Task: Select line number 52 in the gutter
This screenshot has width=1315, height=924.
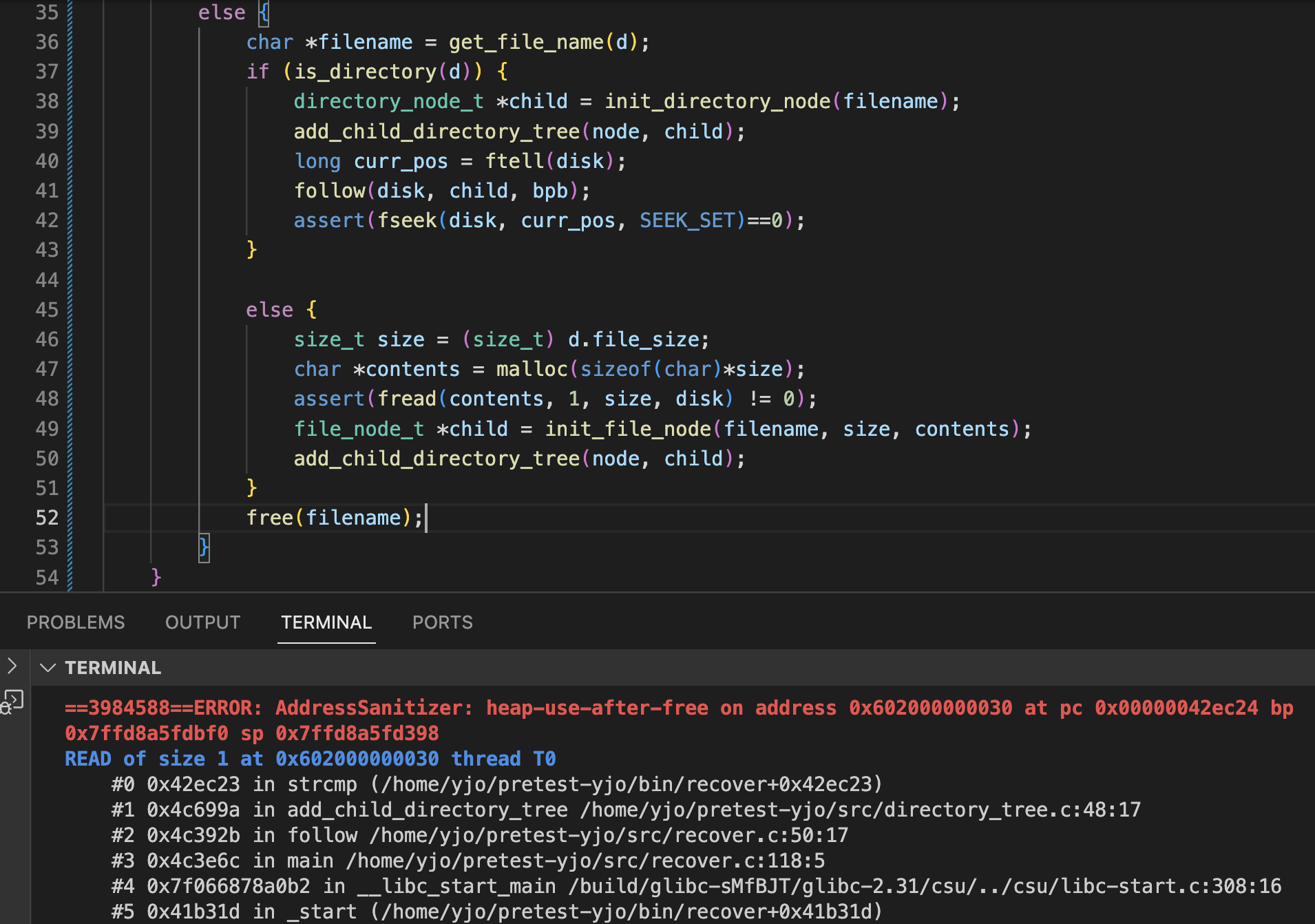Action: (47, 518)
